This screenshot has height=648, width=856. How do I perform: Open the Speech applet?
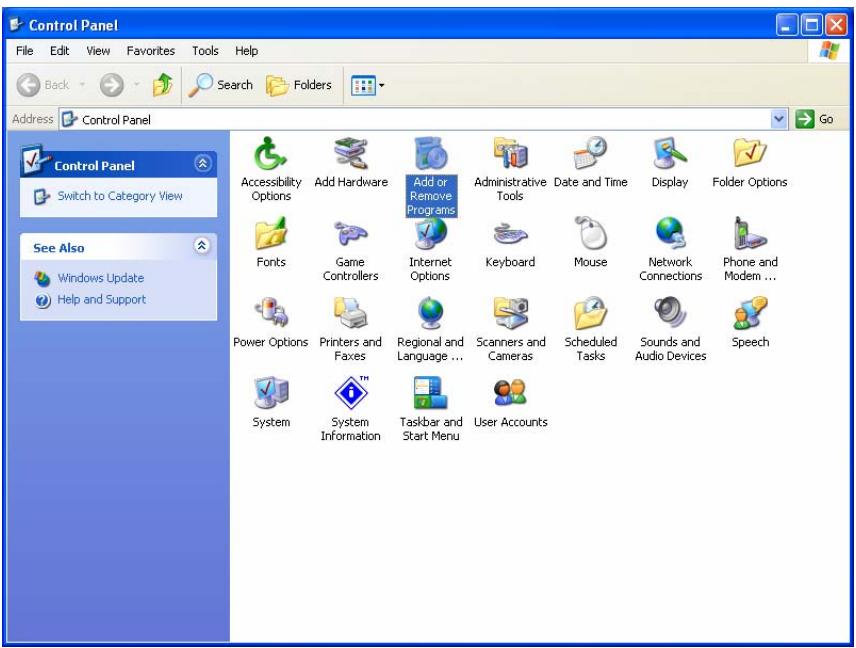[x=750, y=323]
